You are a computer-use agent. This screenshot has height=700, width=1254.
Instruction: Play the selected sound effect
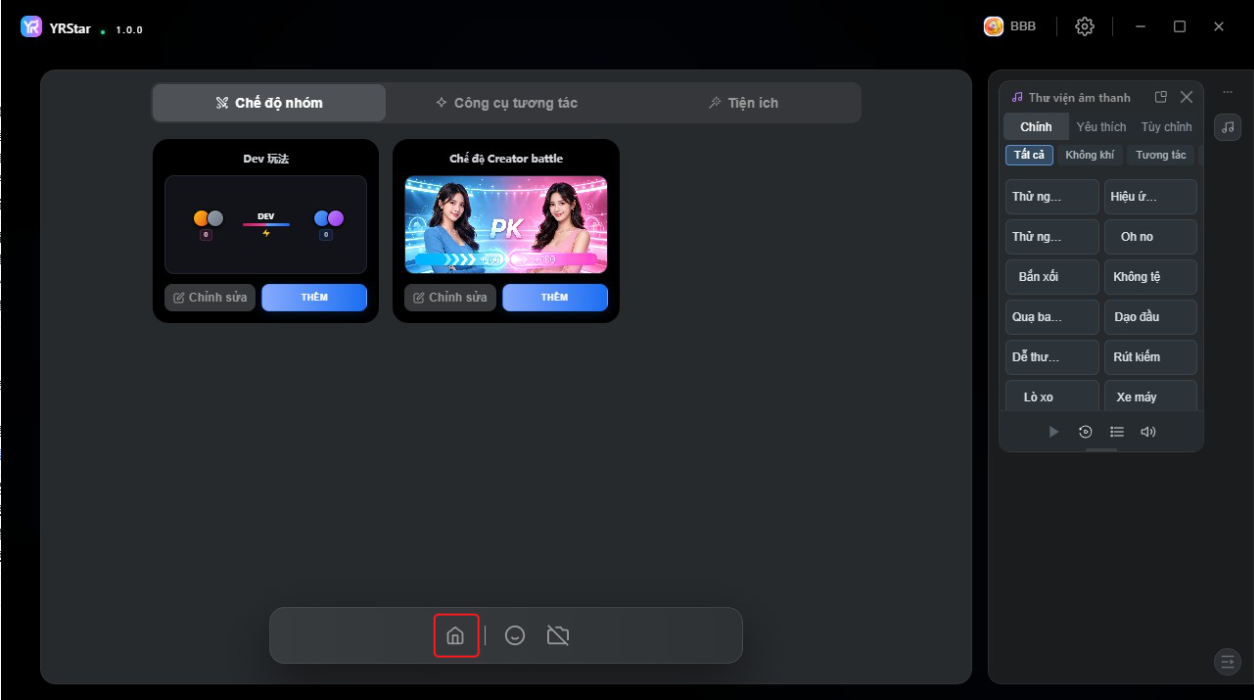(1053, 432)
